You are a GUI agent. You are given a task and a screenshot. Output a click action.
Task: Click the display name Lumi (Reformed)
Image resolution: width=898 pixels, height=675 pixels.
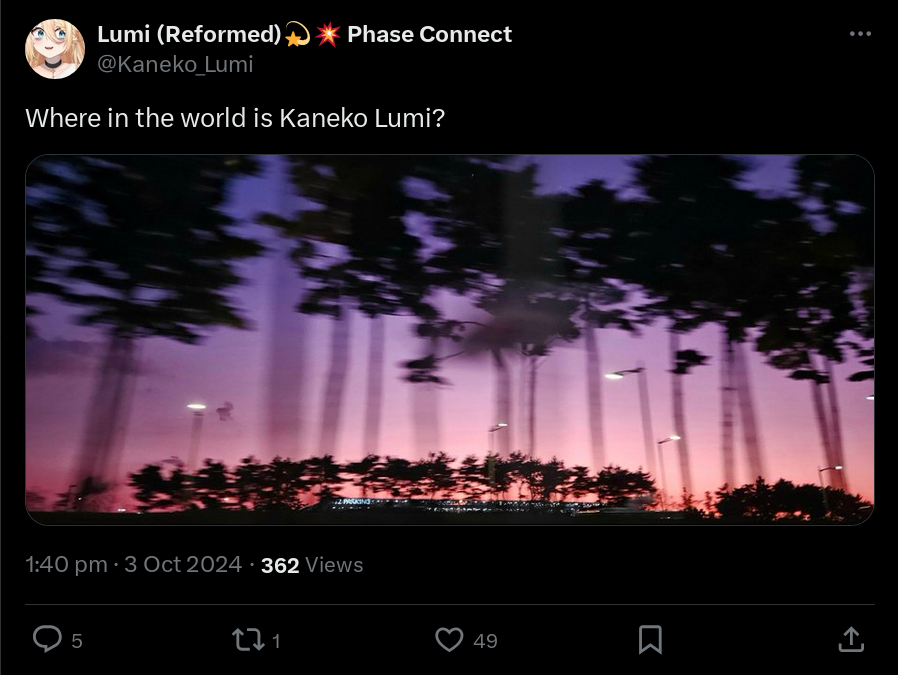(189, 34)
